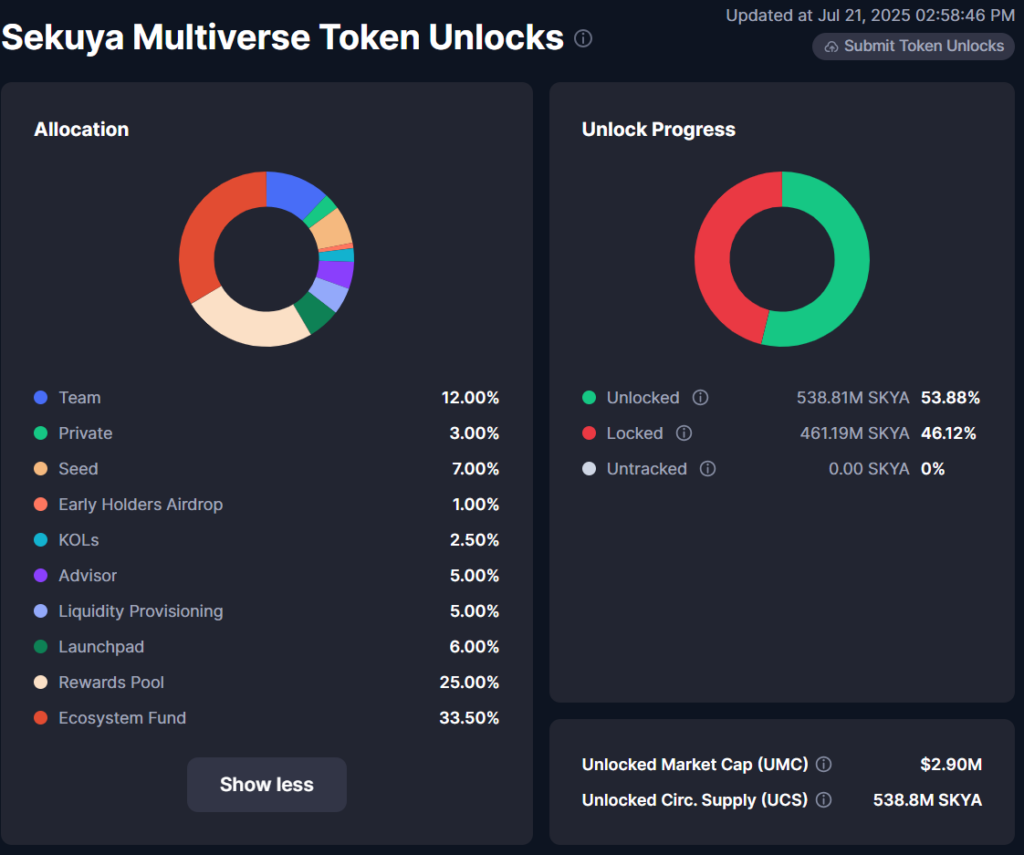
Task: Open Unlocked Market Cap info tooltip icon
Action: pyautogui.click(x=824, y=764)
